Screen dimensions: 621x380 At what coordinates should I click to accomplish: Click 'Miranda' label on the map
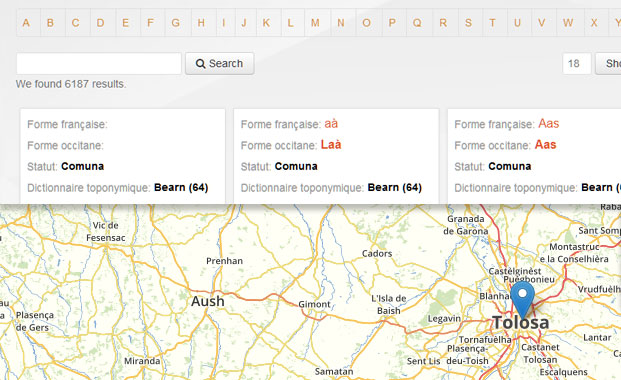142,361
